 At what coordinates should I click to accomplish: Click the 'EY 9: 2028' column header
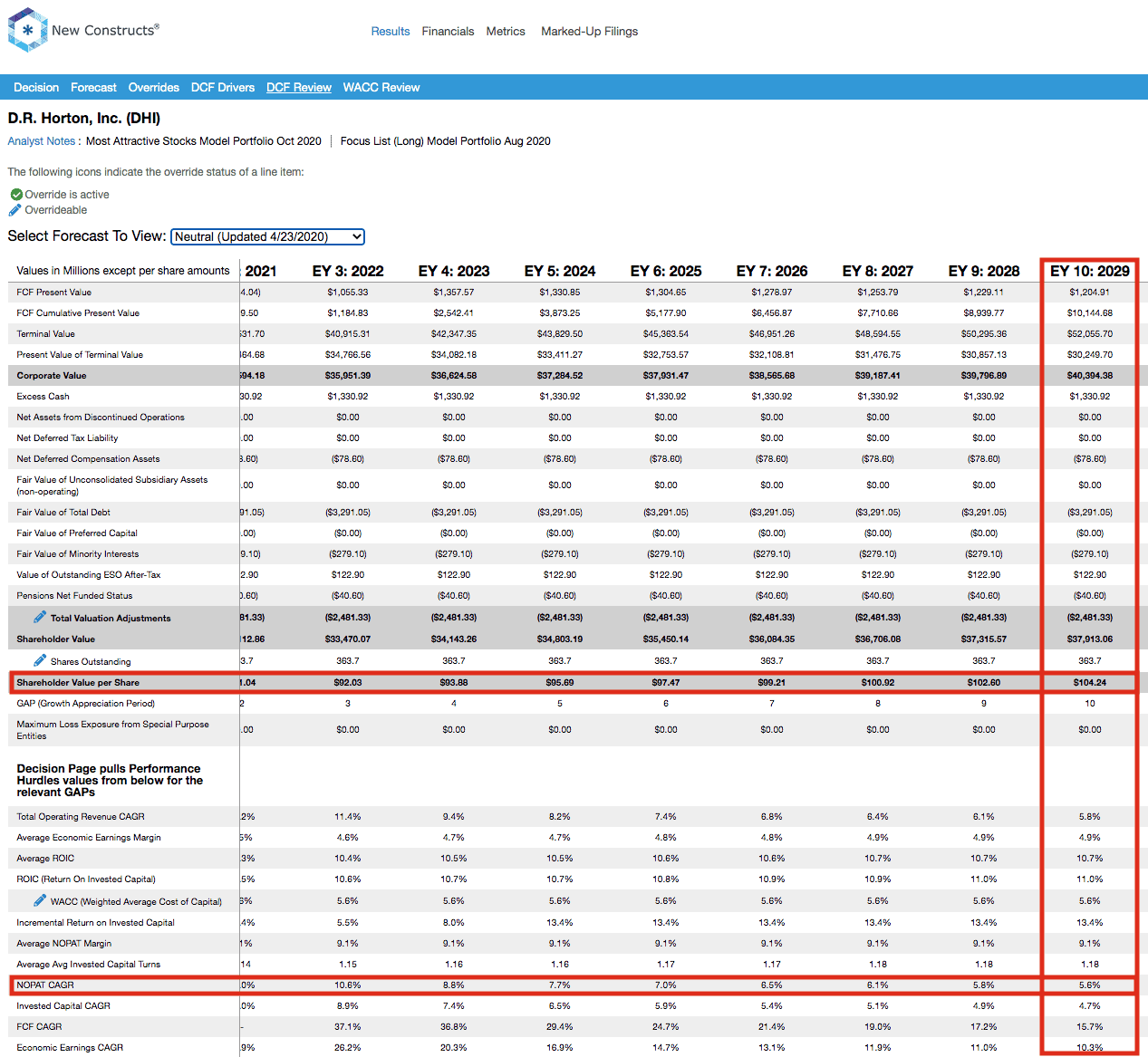pyautogui.click(x=984, y=272)
